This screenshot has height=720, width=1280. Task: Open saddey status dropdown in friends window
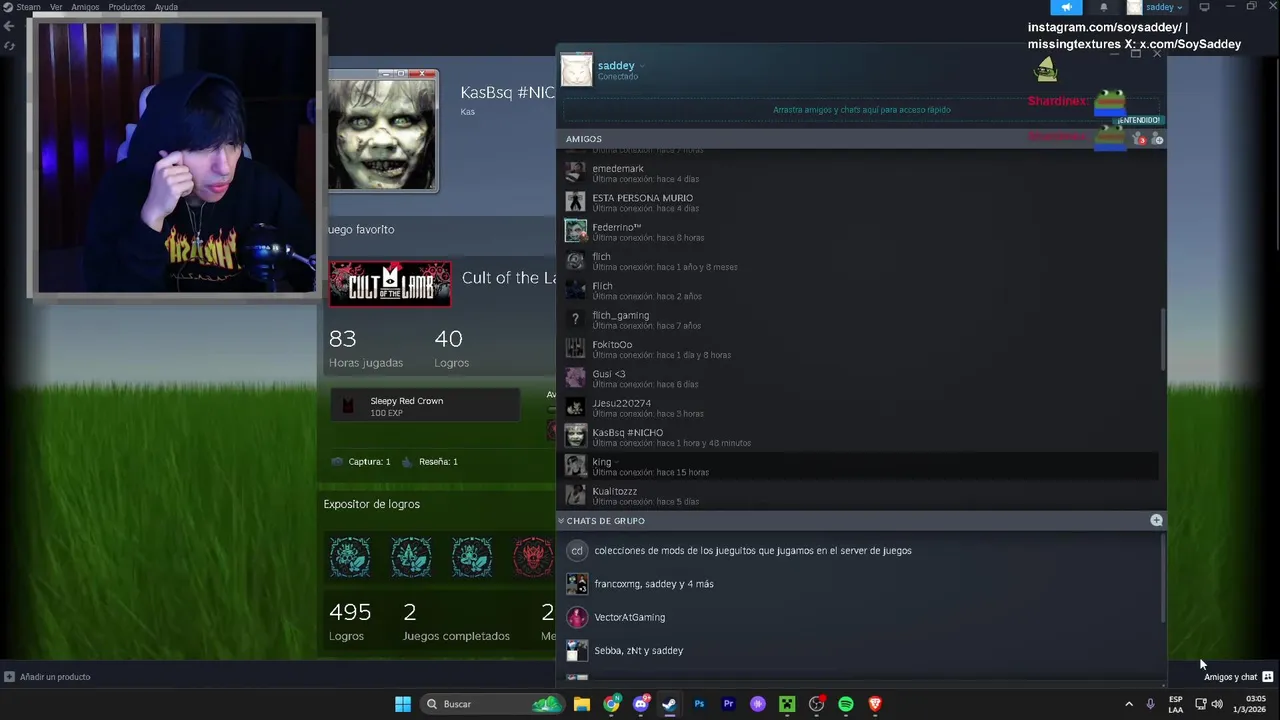(x=641, y=66)
